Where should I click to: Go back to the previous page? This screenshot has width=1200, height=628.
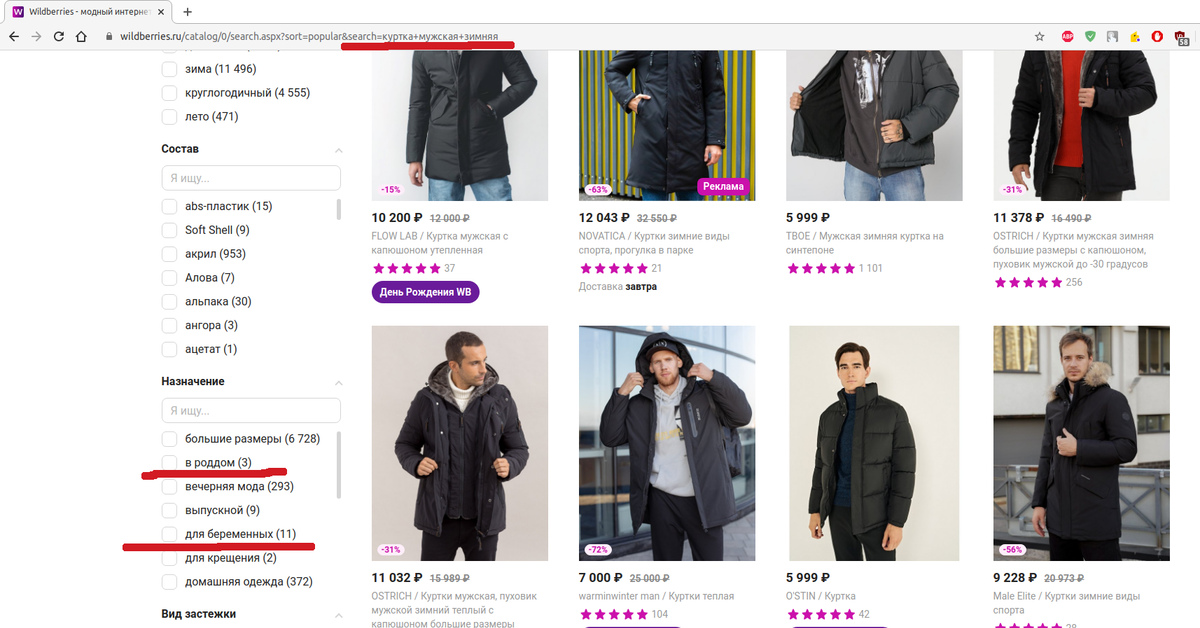[x=14, y=36]
